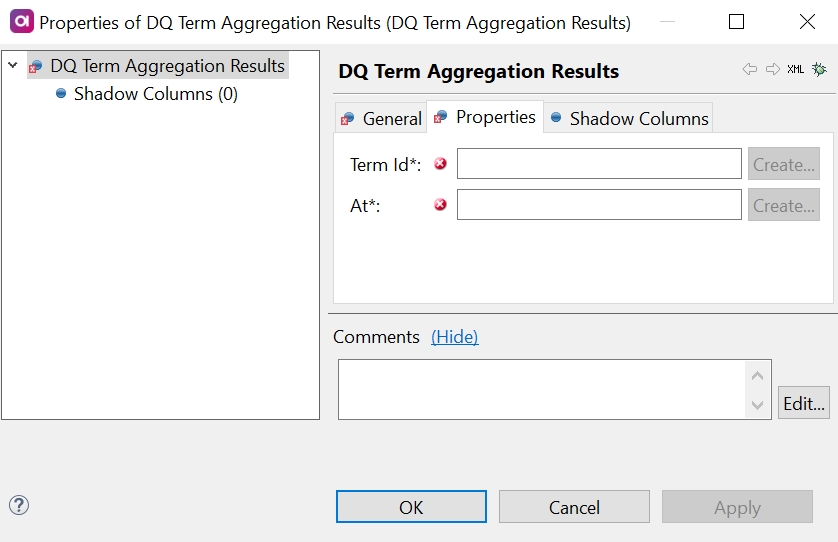Confirm with the OK button
The image size is (838, 542).
point(411,507)
